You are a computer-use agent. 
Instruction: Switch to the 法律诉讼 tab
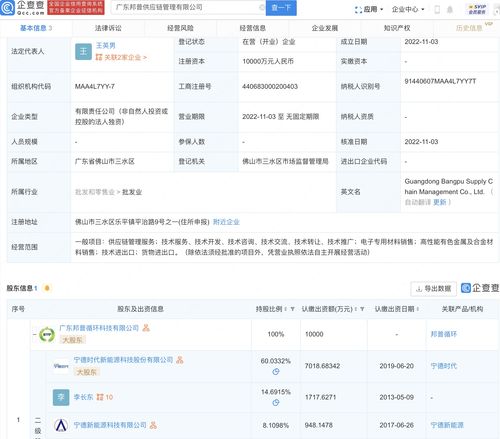tap(108, 28)
